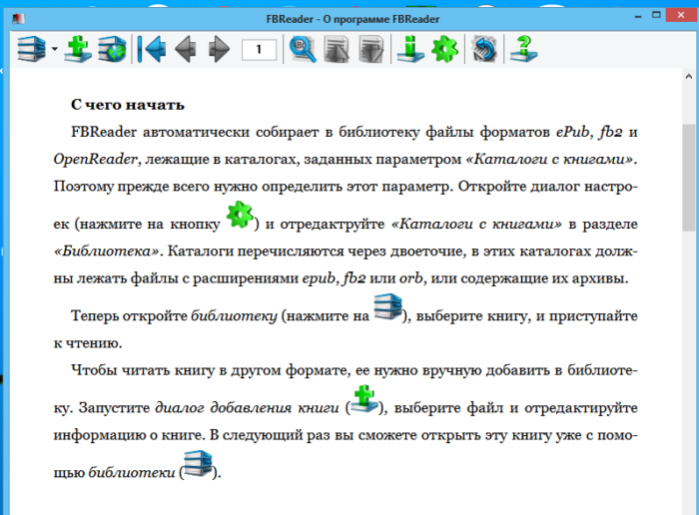Viewport: 699px width, 515px height.
Task: Maximize the FBReader window
Action: pyautogui.click(x=656, y=15)
